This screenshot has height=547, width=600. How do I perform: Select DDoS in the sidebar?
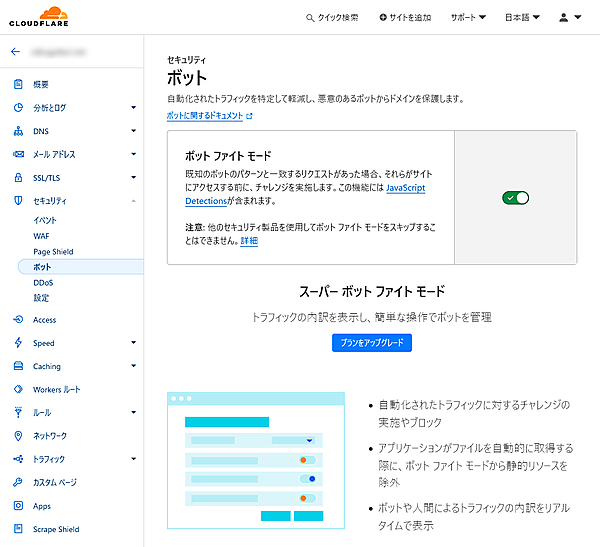tap(43, 283)
